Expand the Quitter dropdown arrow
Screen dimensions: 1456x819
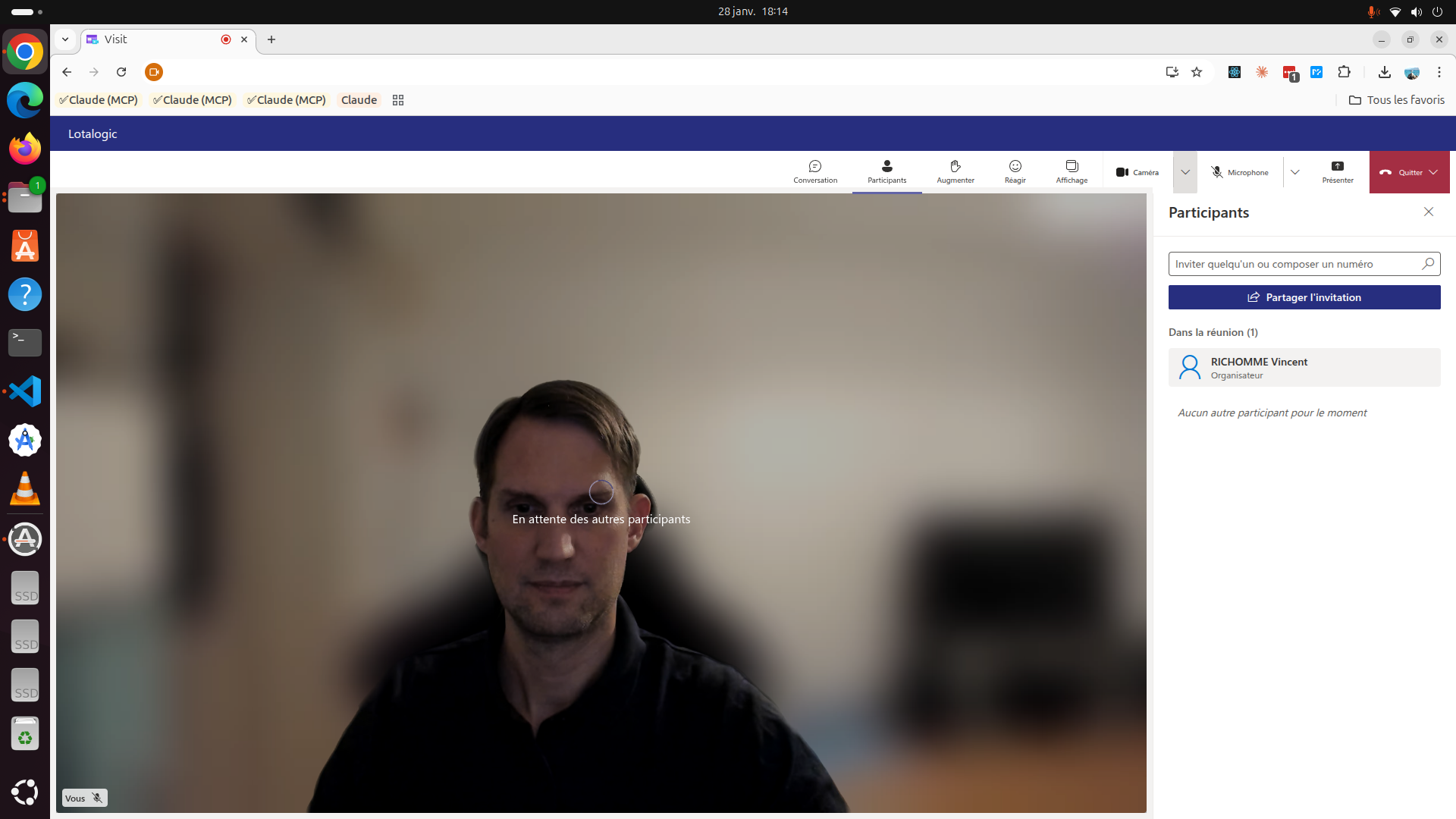[1433, 172]
